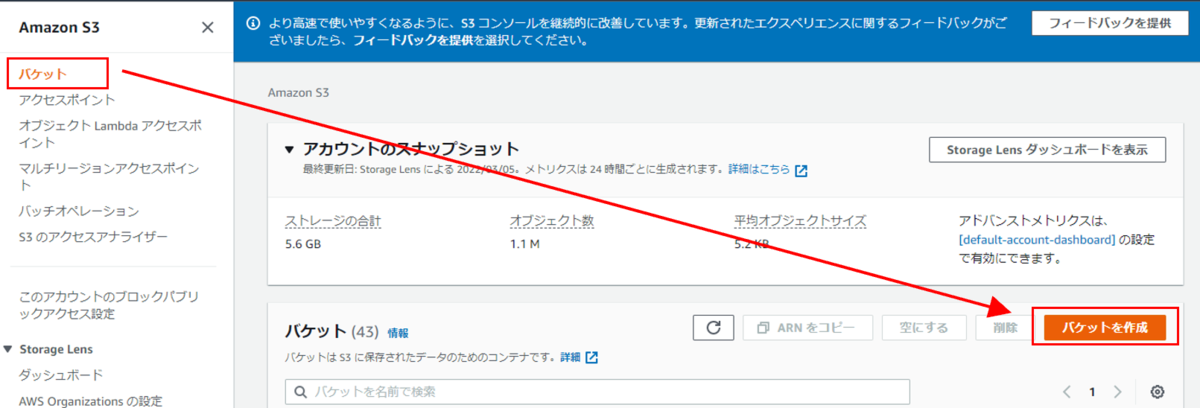Click the 情報 link next to バケット heading
The image size is (1200, 408).
click(x=398, y=332)
